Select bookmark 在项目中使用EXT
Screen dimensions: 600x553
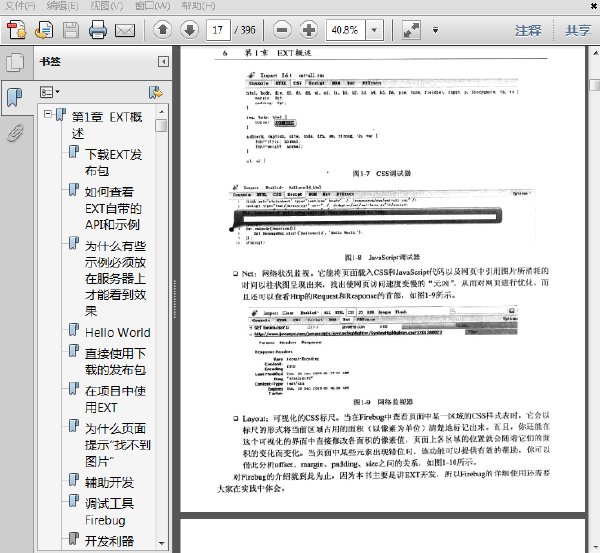click(115, 399)
